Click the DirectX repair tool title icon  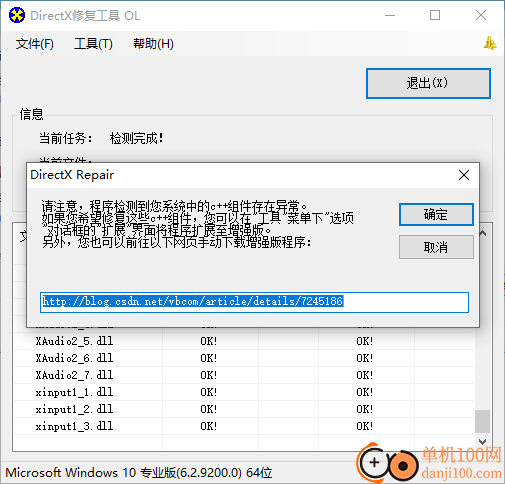point(17,15)
